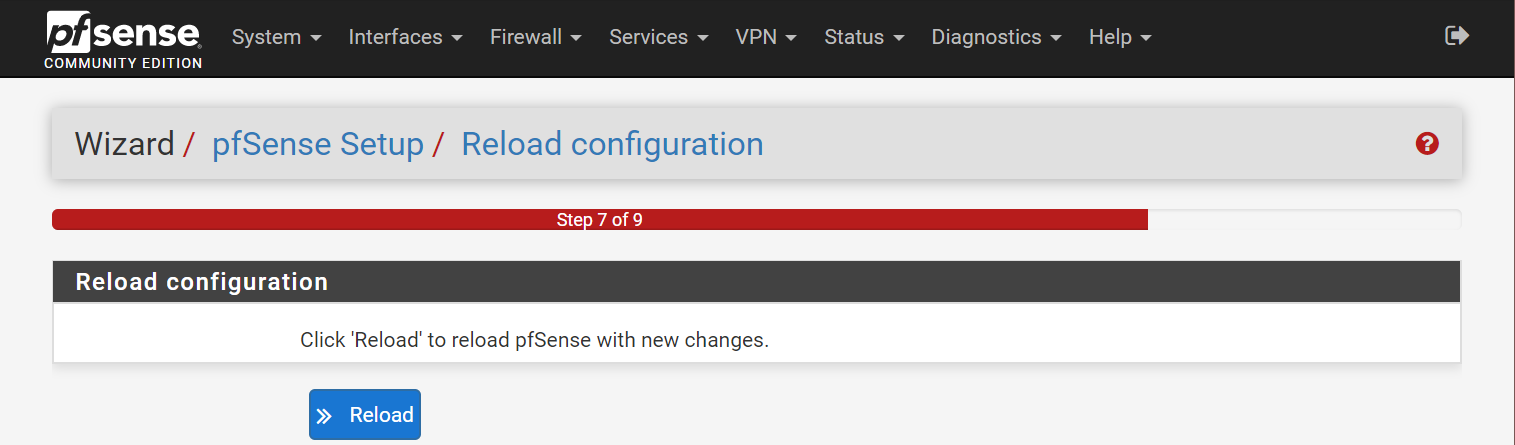Image resolution: width=1515 pixels, height=445 pixels.
Task: Click the unfilled end of the progress bar
Action: pyautogui.click(x=1304, y=220)
